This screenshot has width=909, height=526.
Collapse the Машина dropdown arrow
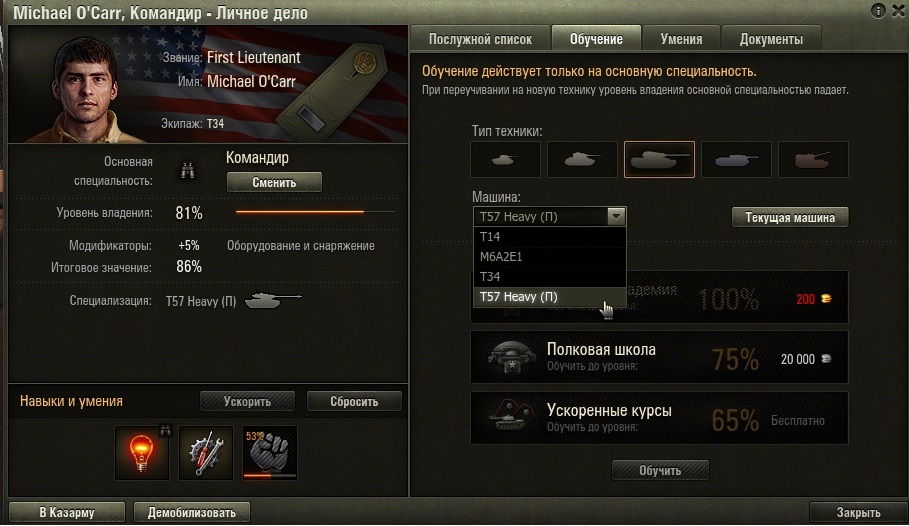(616, 216)
